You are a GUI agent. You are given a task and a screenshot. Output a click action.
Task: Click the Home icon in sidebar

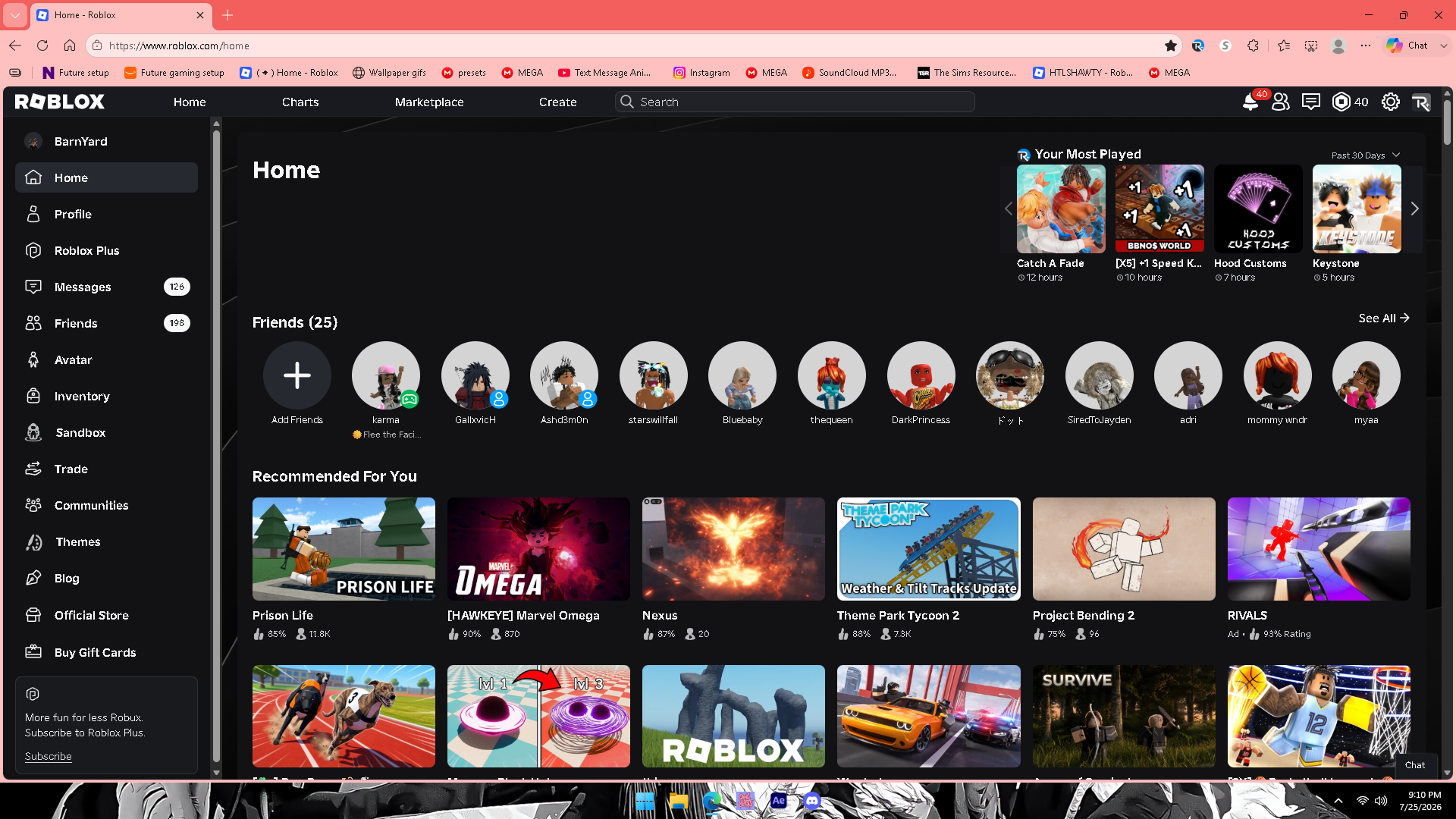click(x=33, y=177)
